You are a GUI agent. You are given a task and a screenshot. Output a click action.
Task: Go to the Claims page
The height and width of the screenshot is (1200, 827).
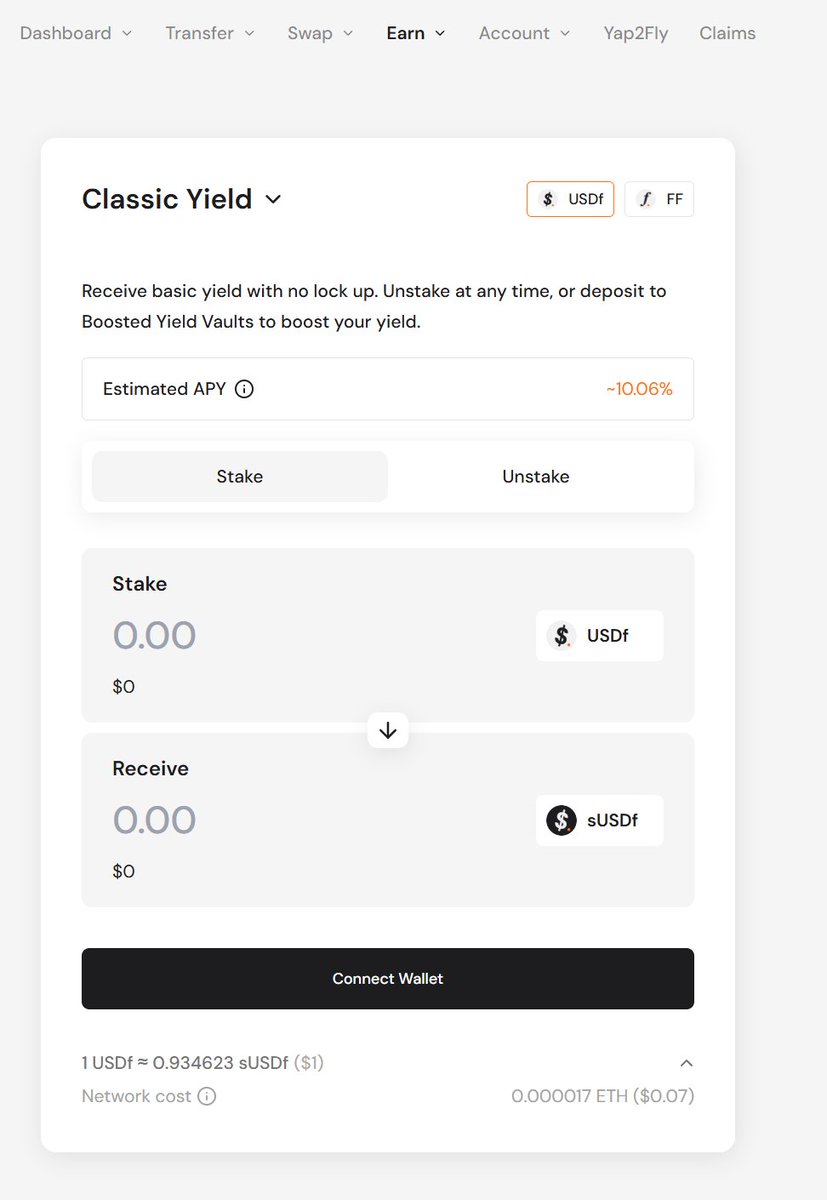[x=727, y=33]
